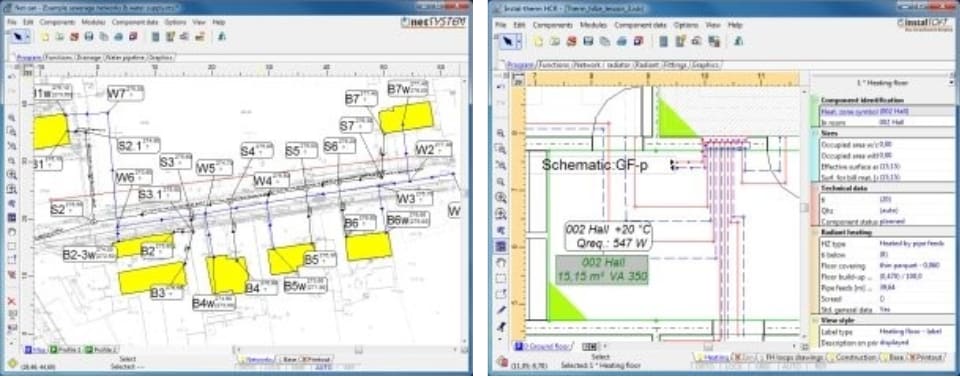Select hand pan tool in sewerage network window

tap(11, 232)
